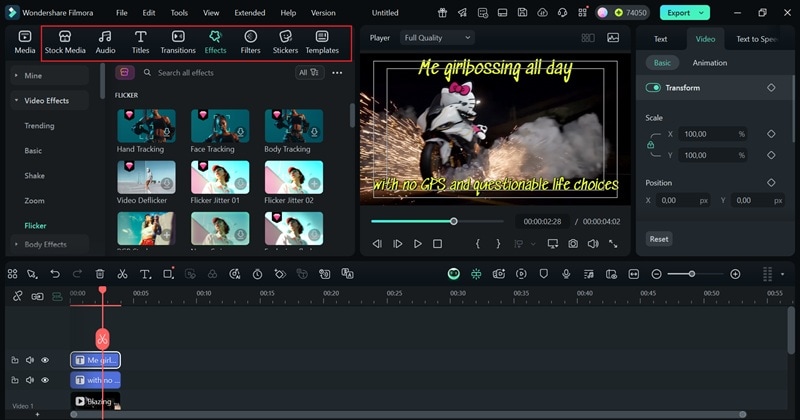Stop the playback
Screen dimensions: 800x420
pos(437,244)
